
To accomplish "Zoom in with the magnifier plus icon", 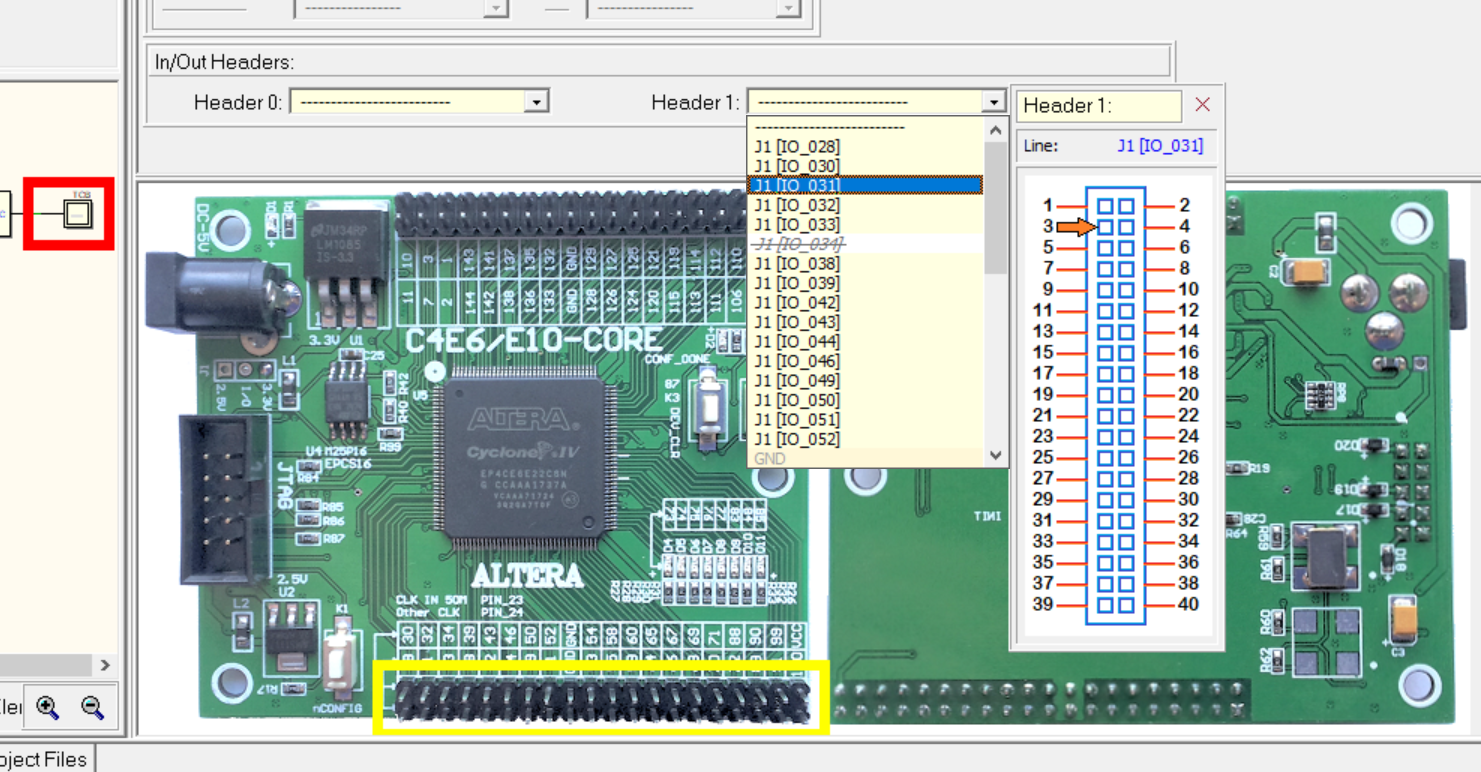I will [x=47, y=707].
